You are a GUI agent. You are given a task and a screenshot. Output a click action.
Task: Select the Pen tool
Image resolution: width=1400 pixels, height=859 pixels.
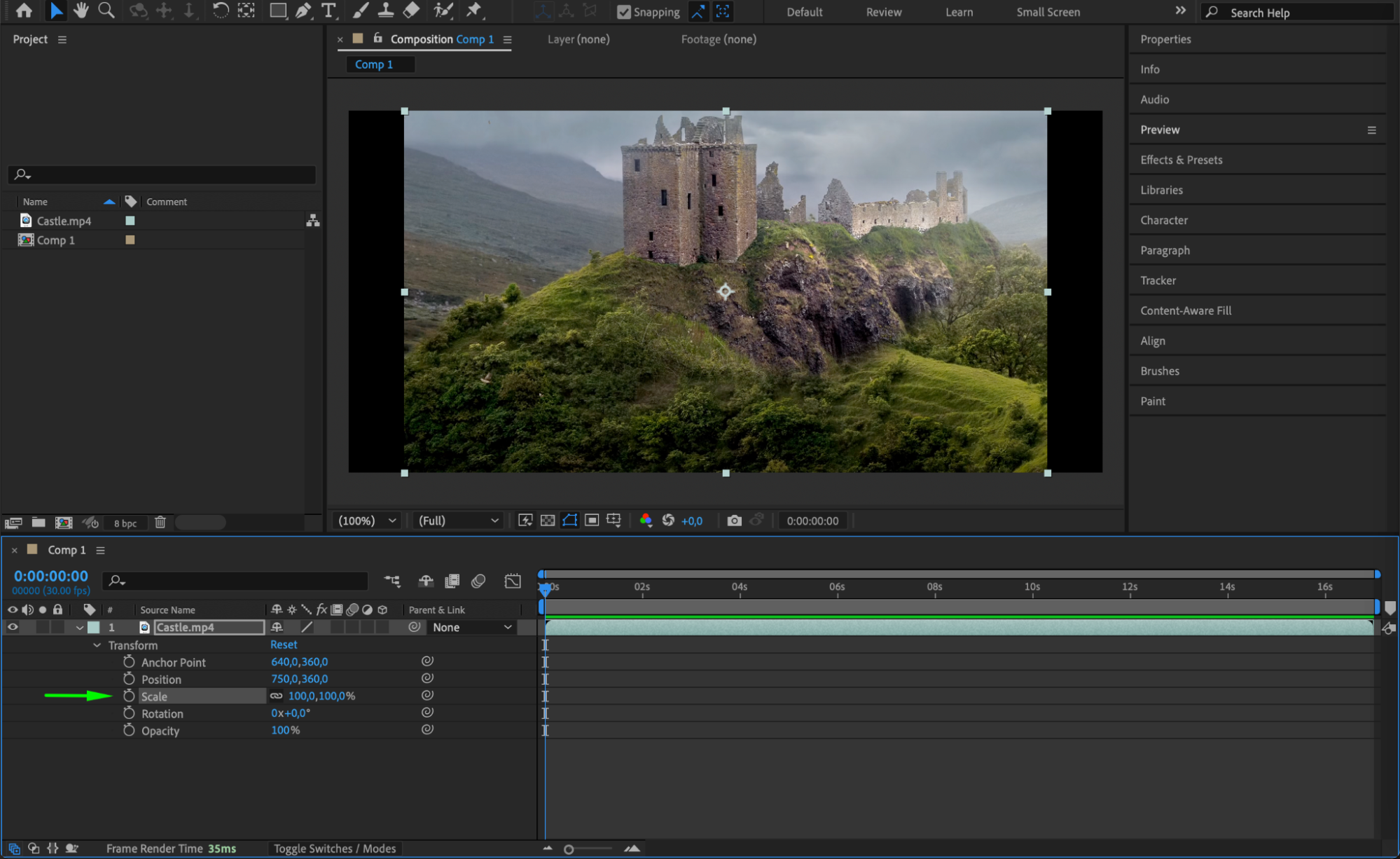(x=303, y=11)
